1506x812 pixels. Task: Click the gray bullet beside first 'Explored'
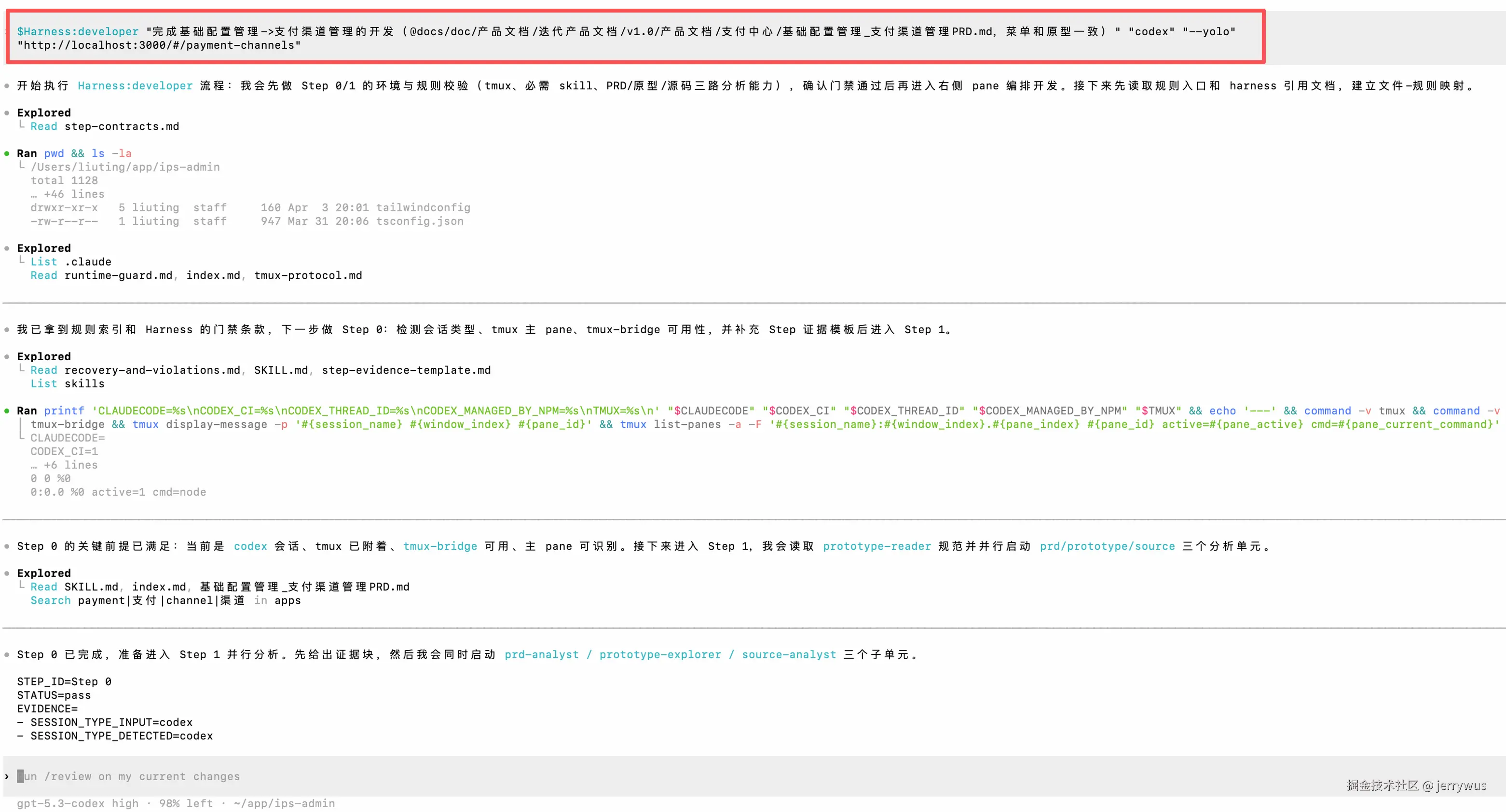[6, 113]
